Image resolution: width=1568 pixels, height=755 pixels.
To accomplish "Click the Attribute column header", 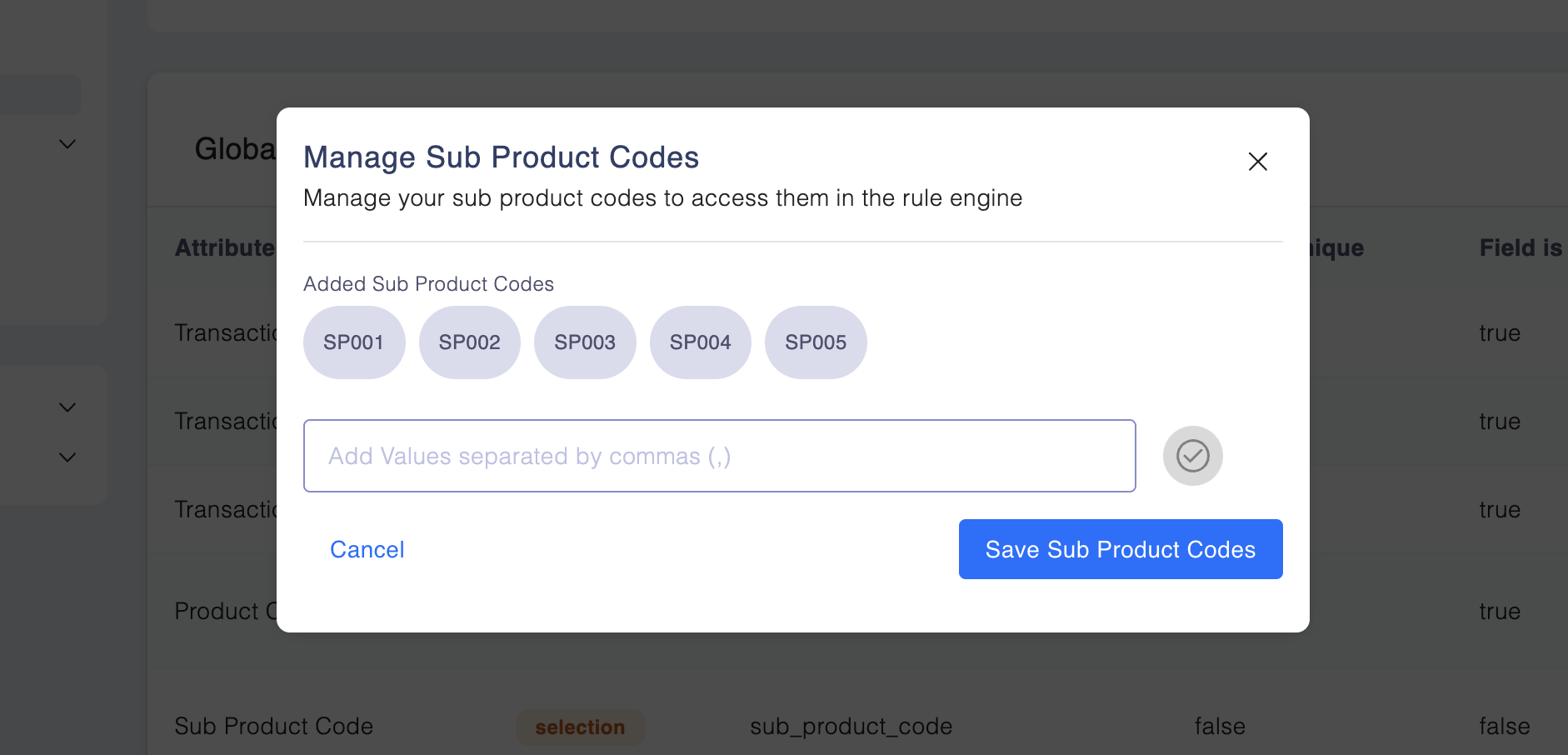I will pyautogui.click(x=224, y=248).
